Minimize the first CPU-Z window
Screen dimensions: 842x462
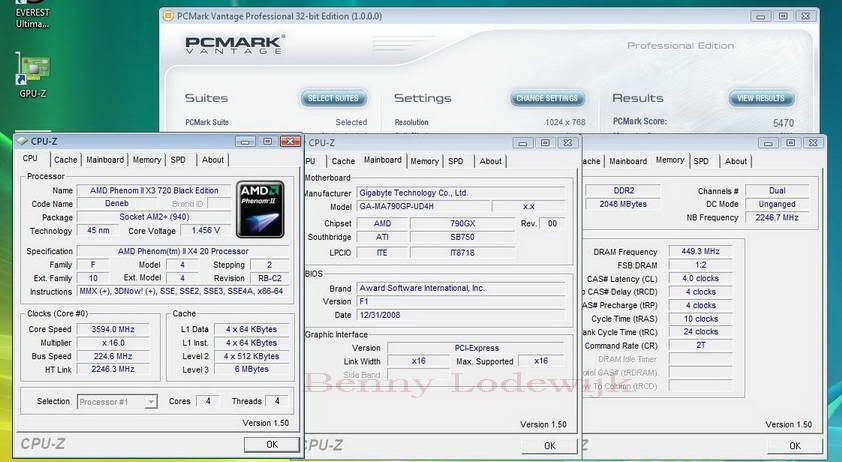point(245,141)
